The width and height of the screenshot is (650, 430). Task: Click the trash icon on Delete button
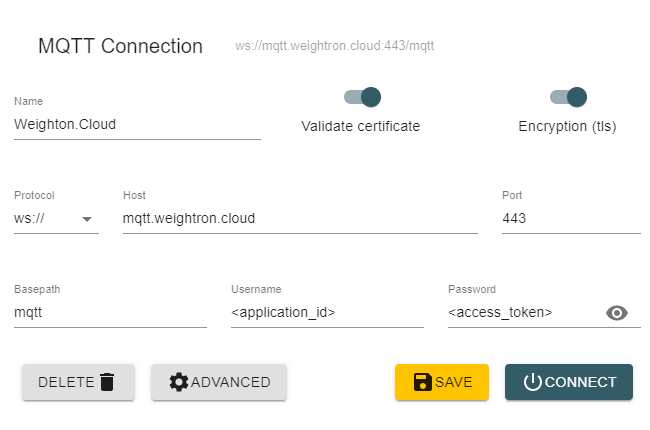107,382
